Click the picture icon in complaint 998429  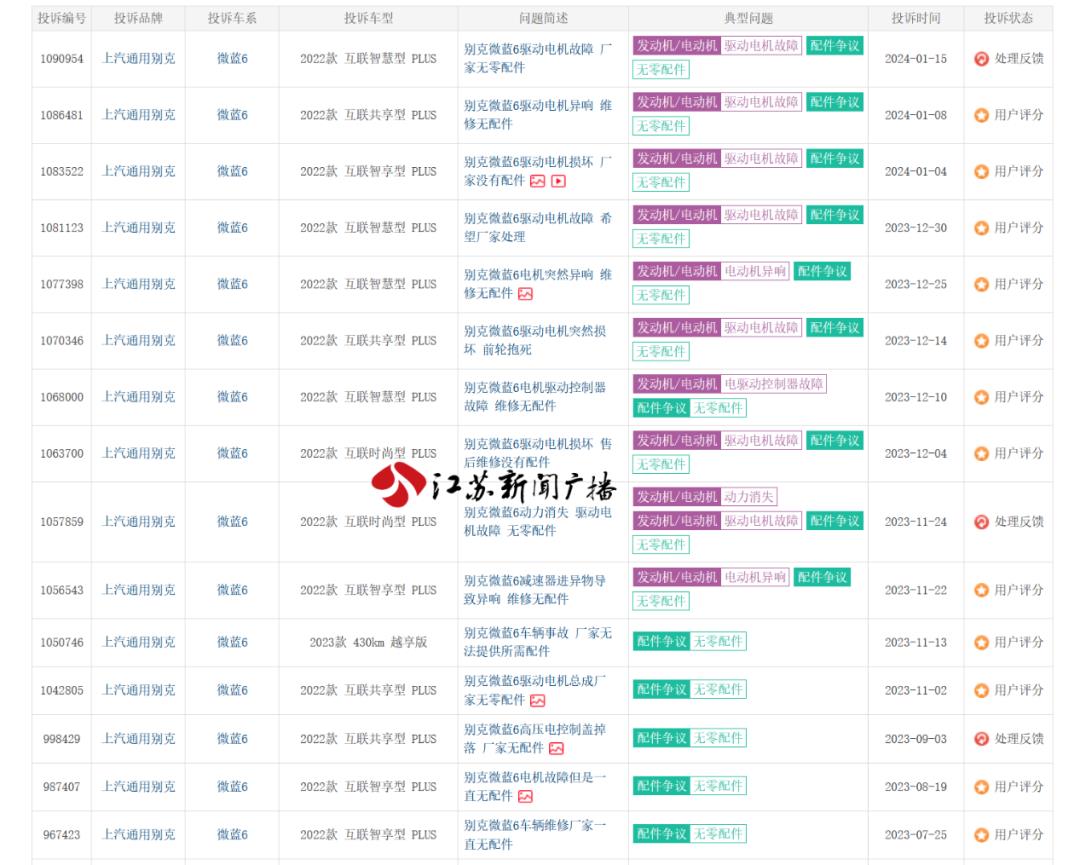point(556,749)
